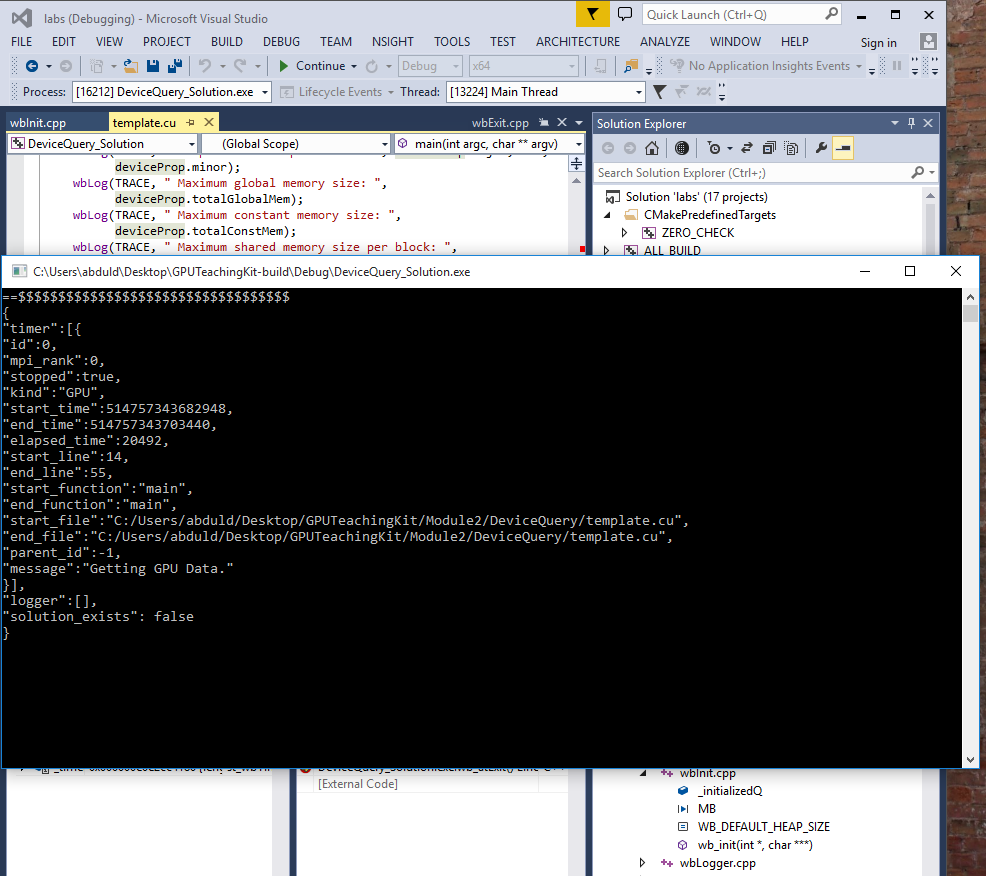Click the Show All Files icon
Viewport: 986px width, 876px height.
coord(791,148)
